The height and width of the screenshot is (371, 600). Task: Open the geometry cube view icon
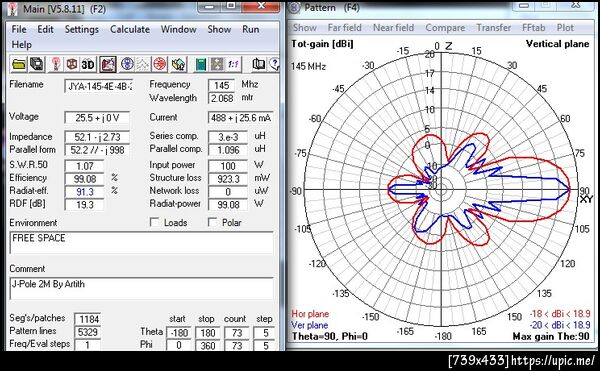click(x=72, y=64)
